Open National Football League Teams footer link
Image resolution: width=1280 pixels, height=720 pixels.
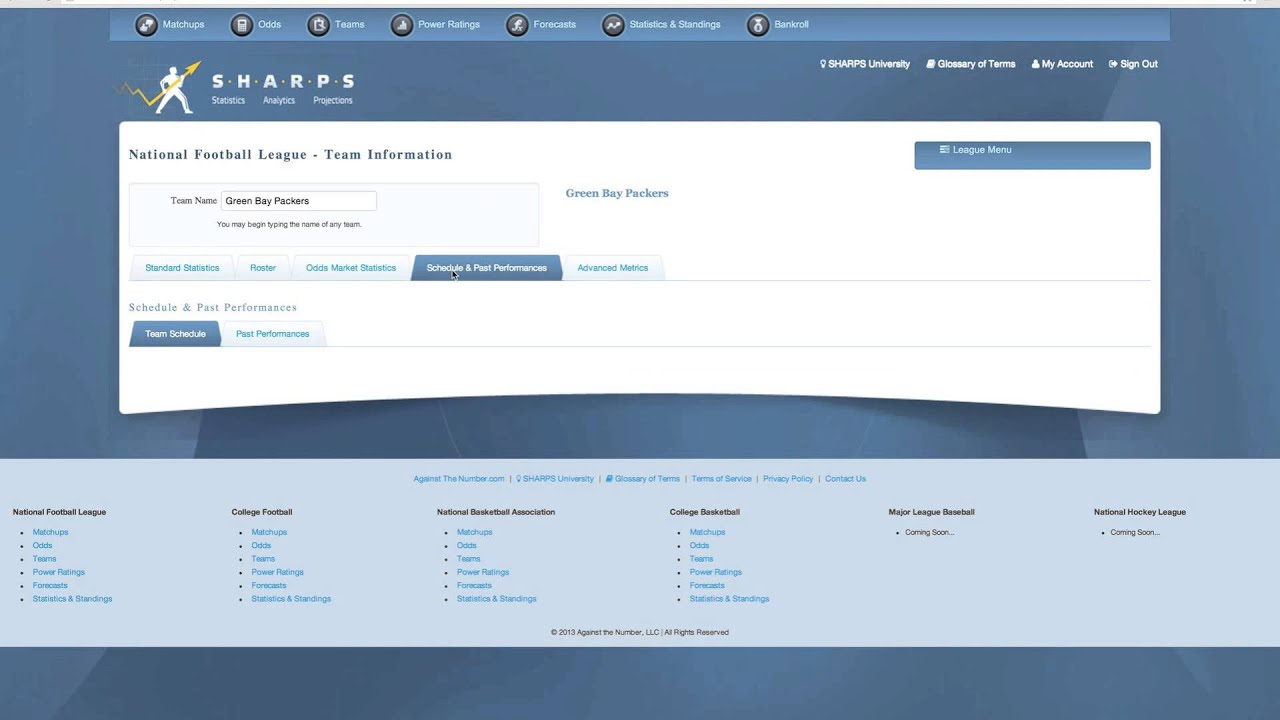(44, 559)
